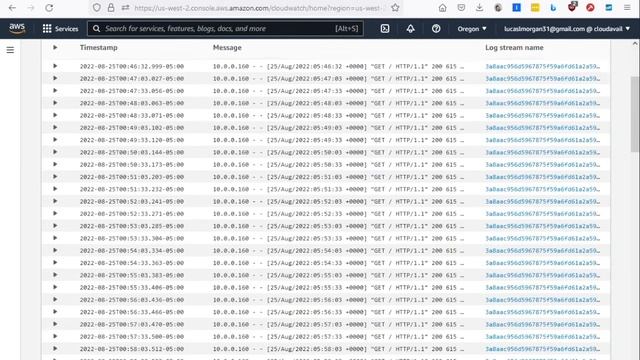
Task: Click the magnifier icon in AWS search
Action: [96, 29]
